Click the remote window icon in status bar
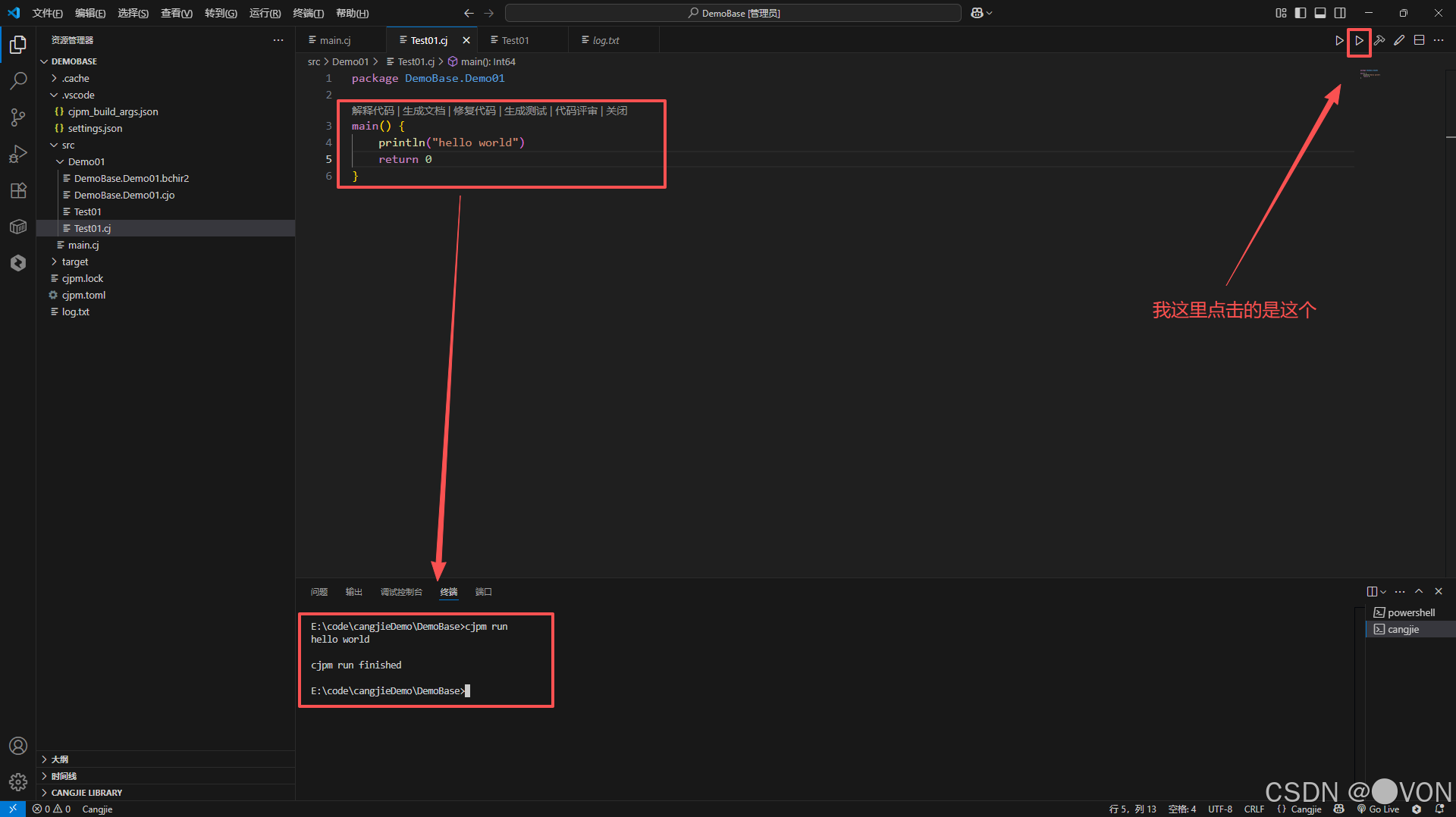Screen dimensions: 1456x817 point(13,809)
